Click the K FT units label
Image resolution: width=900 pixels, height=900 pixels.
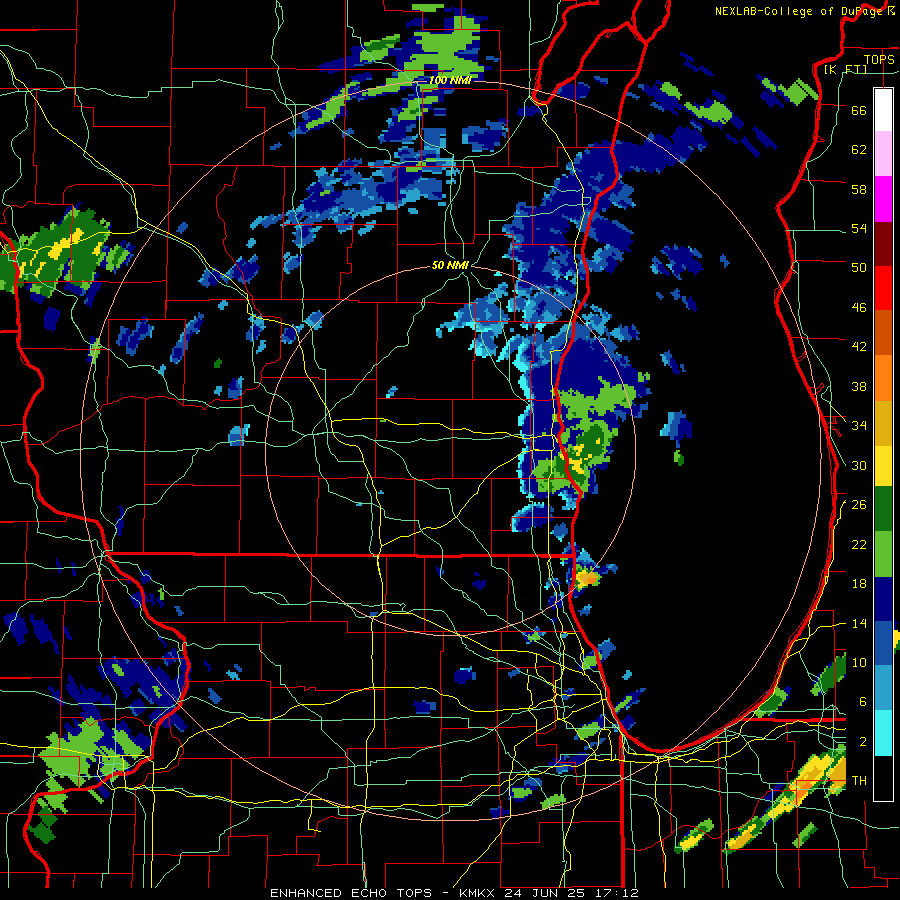tap(845, 70)
